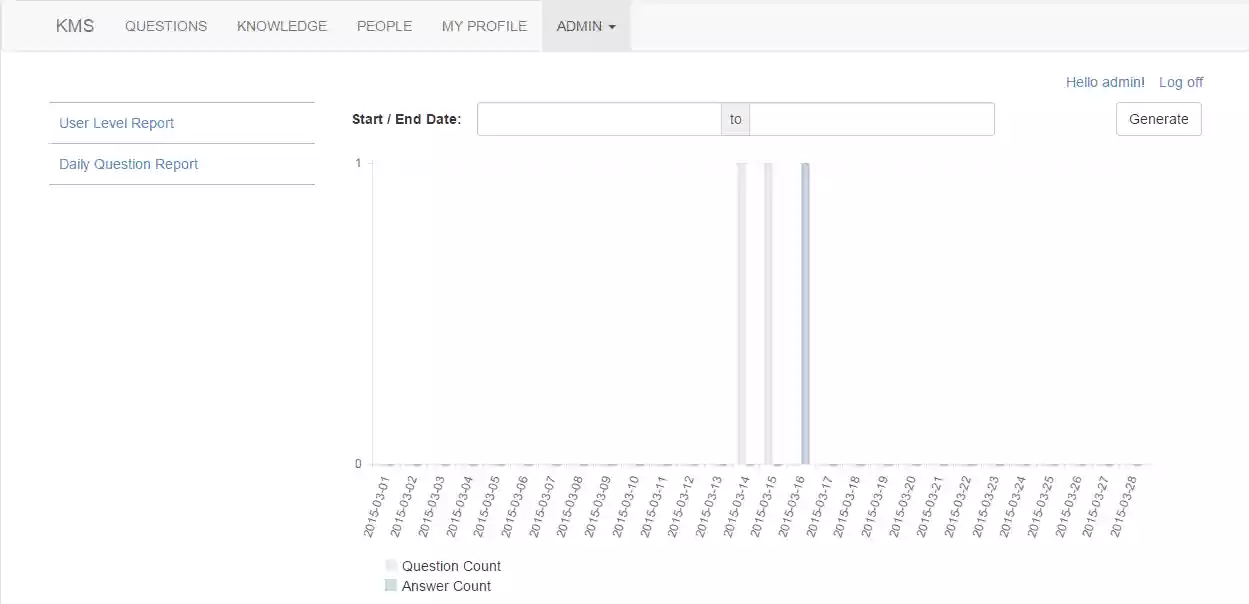Focus the end date input field

point(872,119)
